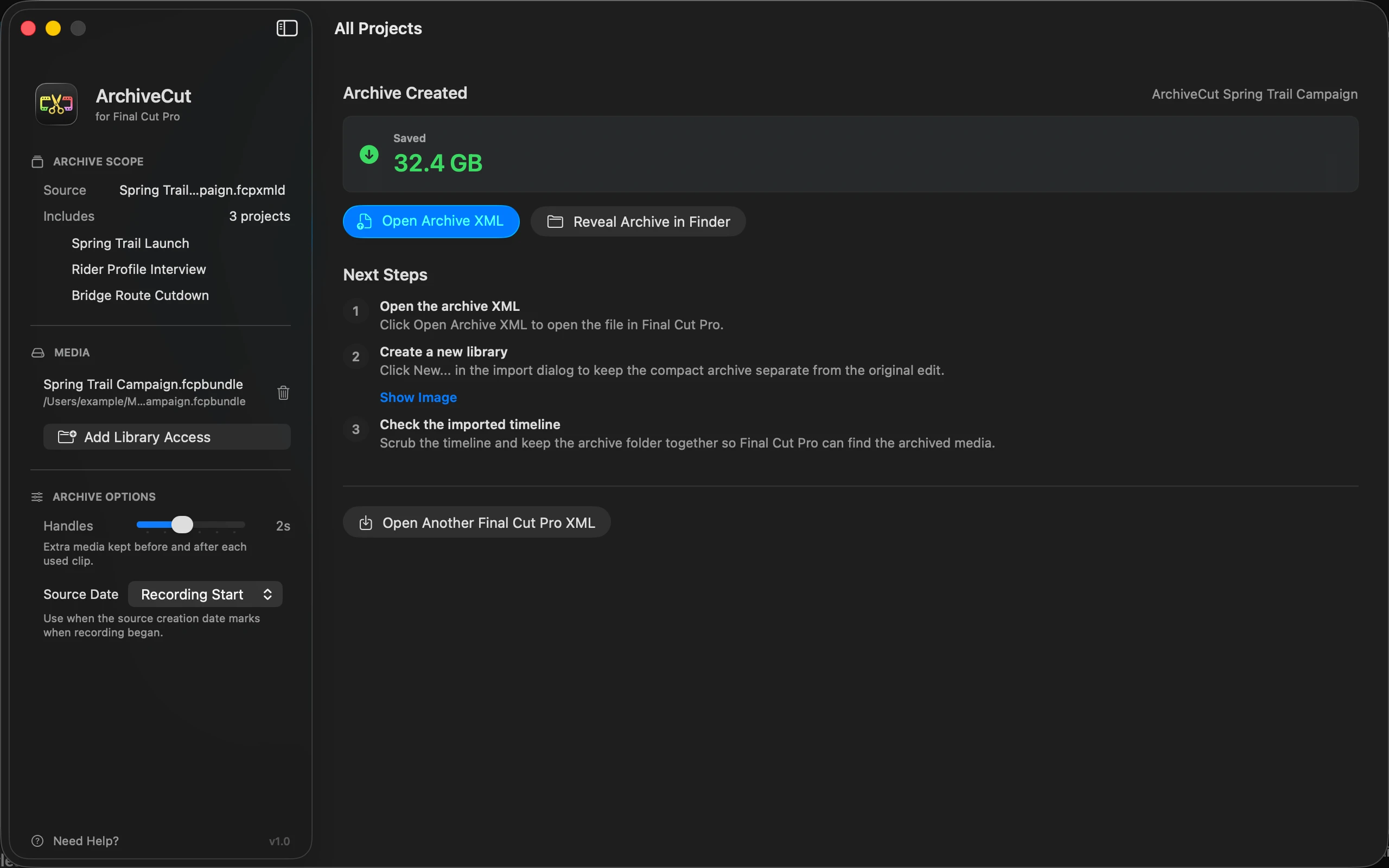
Task: Click the Need Help question mark icon
Action: point(37,841)
